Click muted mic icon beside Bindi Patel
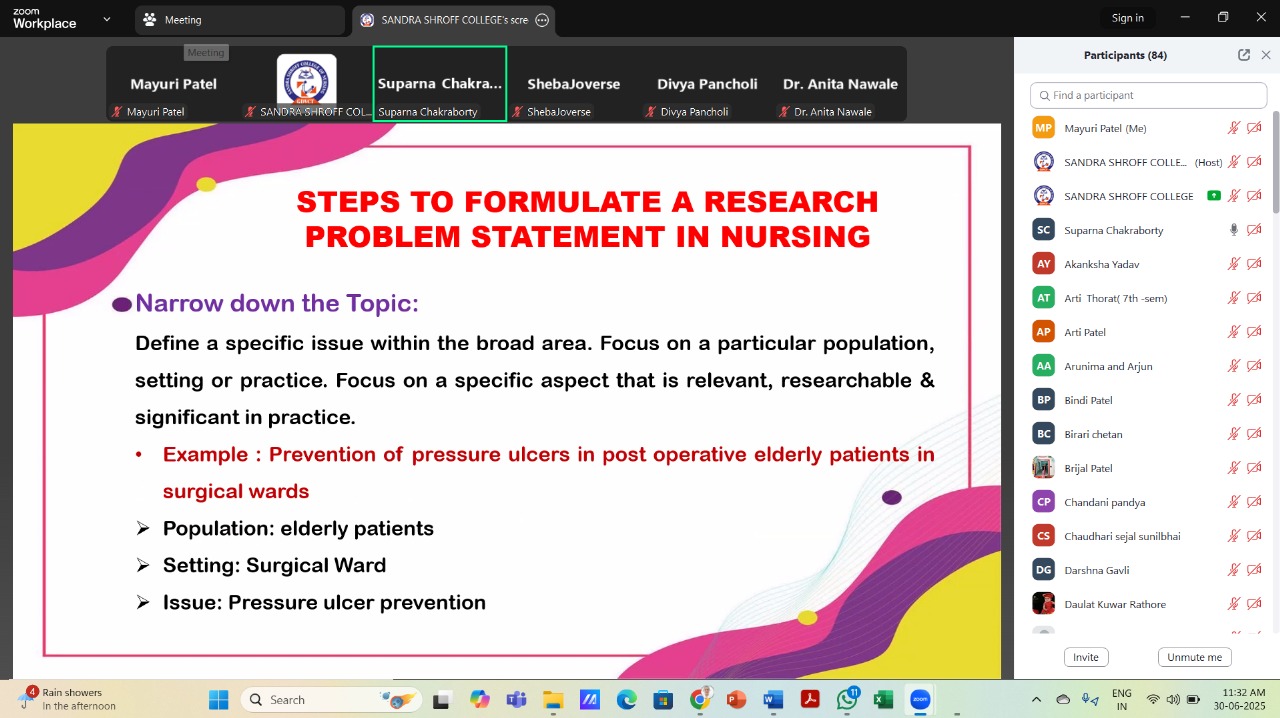 coord(1234,400)
